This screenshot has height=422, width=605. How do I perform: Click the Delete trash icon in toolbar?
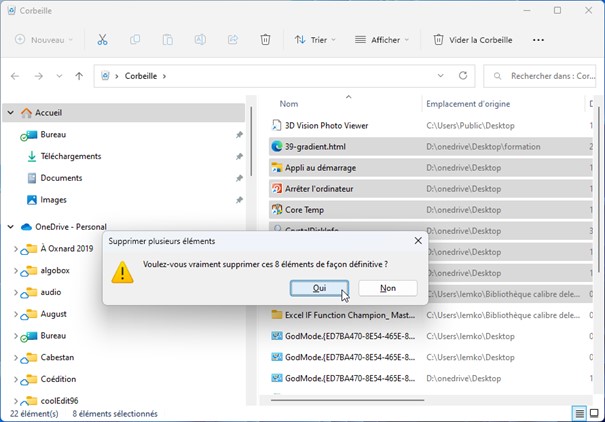[x=265, y=40]
